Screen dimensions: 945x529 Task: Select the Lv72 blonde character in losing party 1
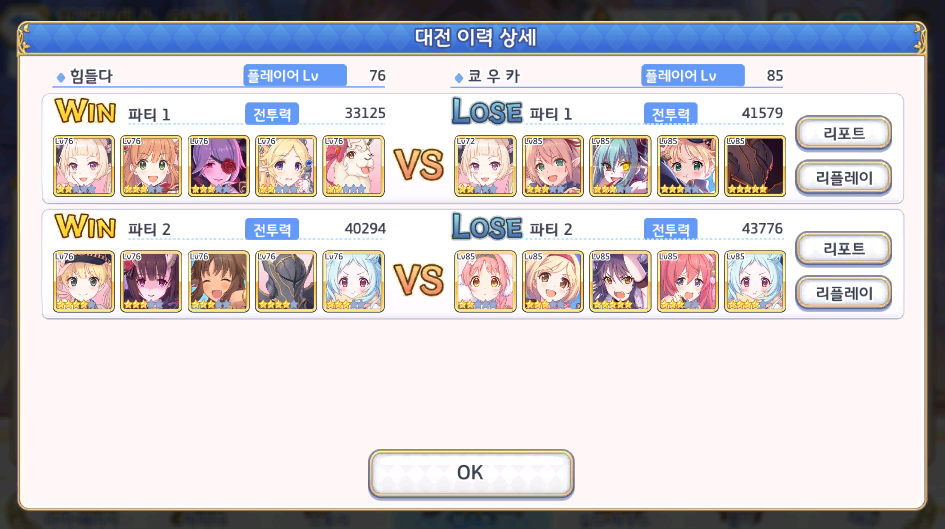[485, 166]
